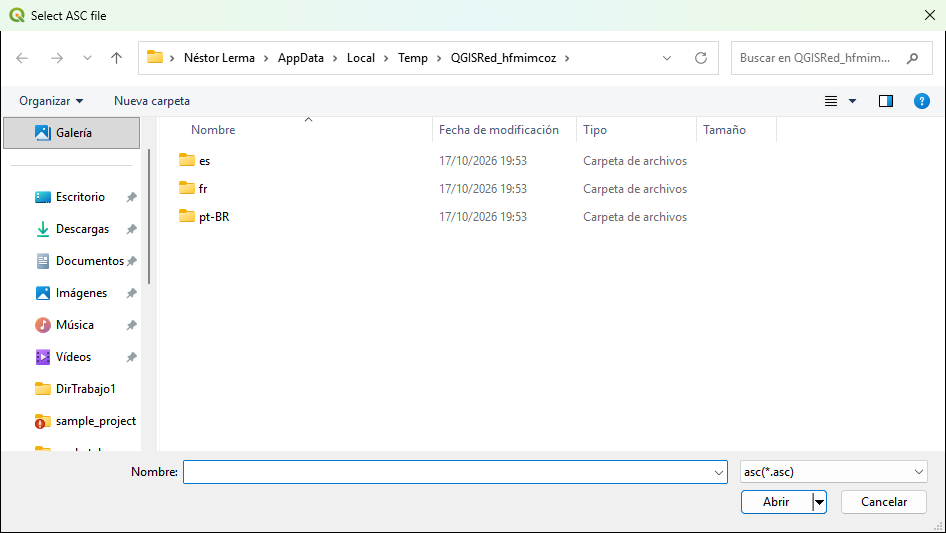Open the Organizar menu
Image resolution: width=946 pixels, height=533 pixels.
tap(51, 101)
